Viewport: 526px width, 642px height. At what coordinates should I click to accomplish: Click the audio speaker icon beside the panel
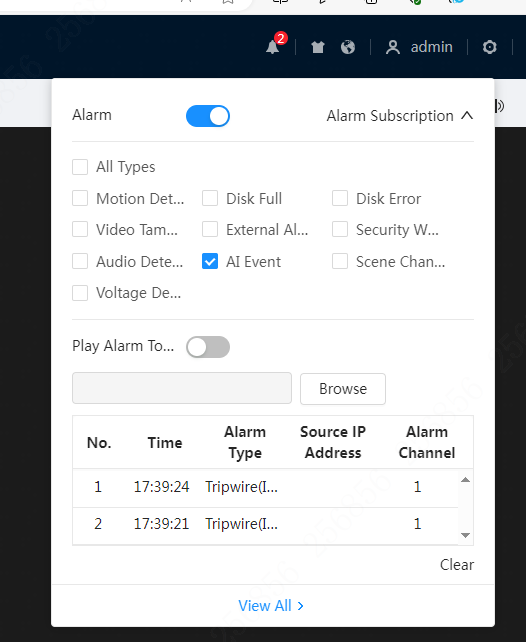(500, 106)
